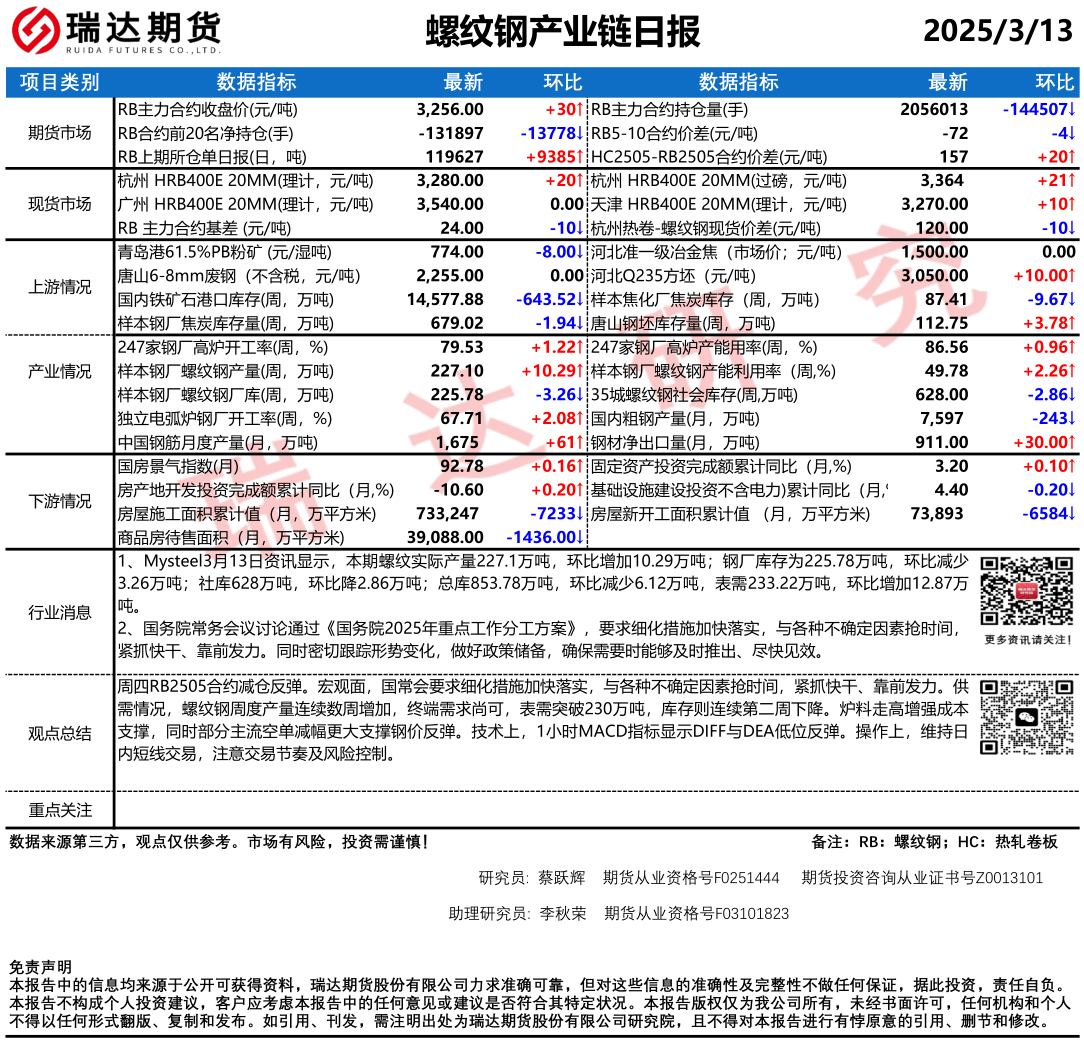
Task: Click researcher name 蔡跃辉
Action: pyautogui.click(x=561, y=878)
